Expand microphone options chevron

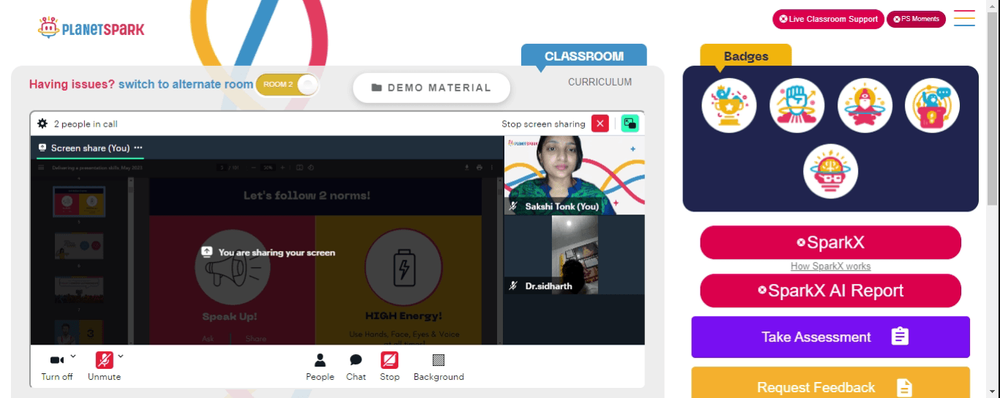coord(121,356)
